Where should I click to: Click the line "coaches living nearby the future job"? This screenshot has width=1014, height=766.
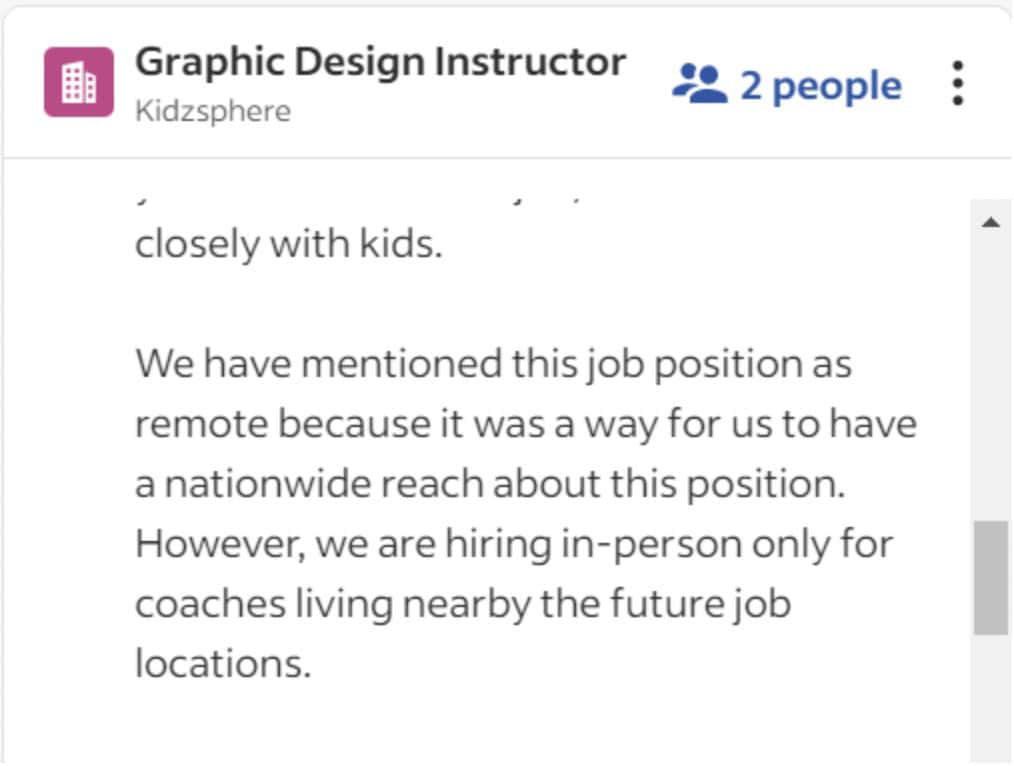click(462, 605)
